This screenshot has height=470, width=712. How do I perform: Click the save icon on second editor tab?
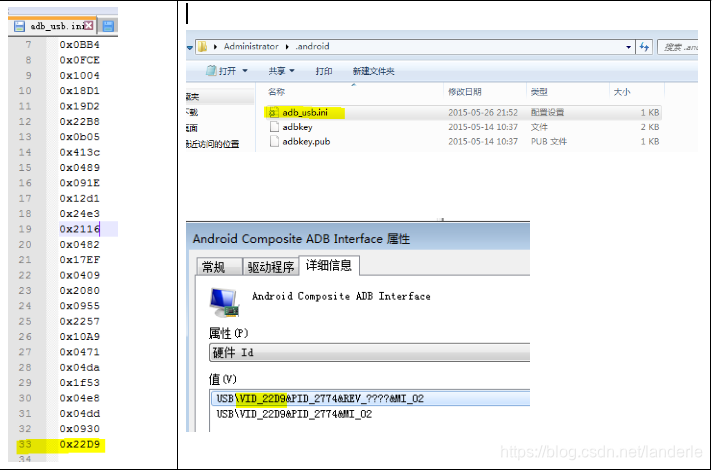[x=108, y=26]
